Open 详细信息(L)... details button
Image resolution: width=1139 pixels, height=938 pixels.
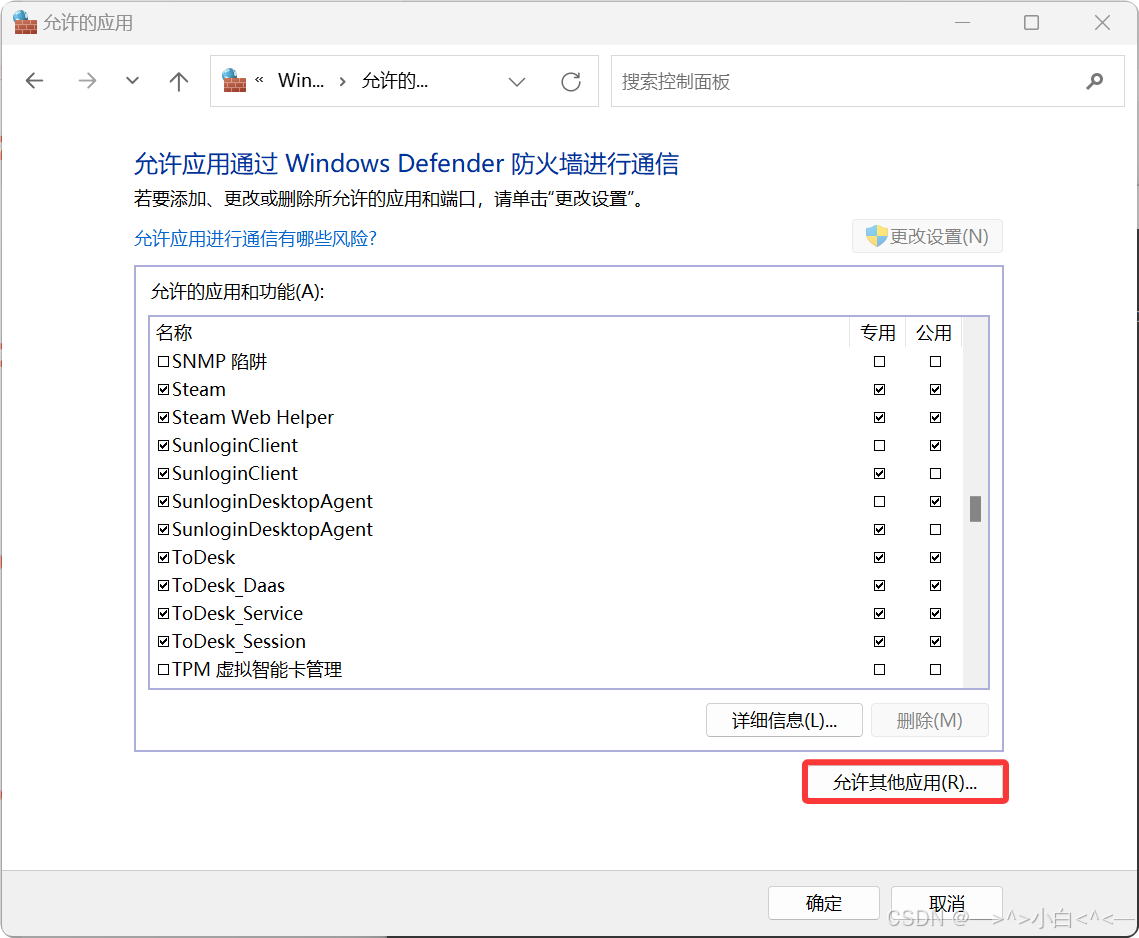[785, 720]
